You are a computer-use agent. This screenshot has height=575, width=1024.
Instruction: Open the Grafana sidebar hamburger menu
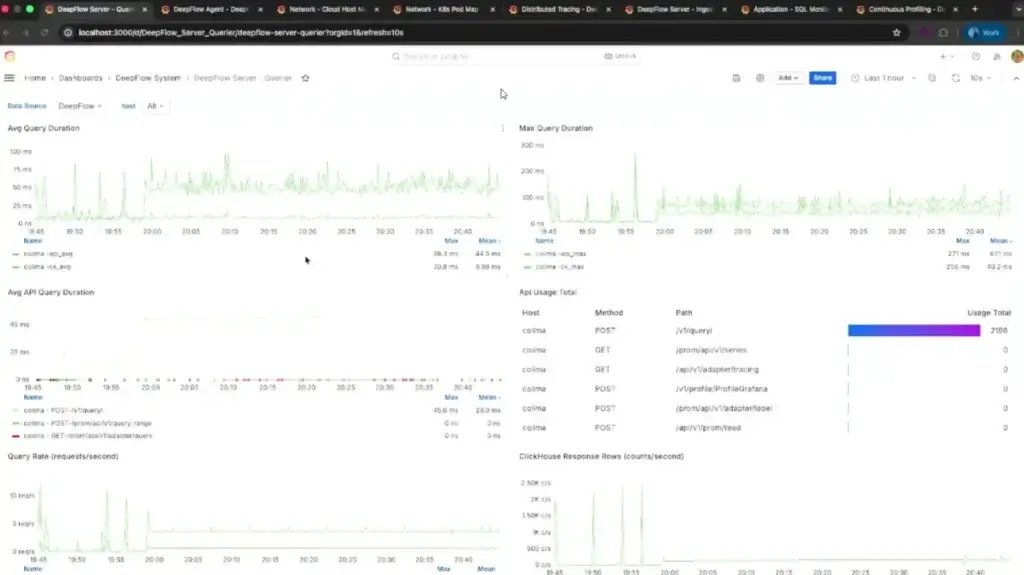click(10, 78)
